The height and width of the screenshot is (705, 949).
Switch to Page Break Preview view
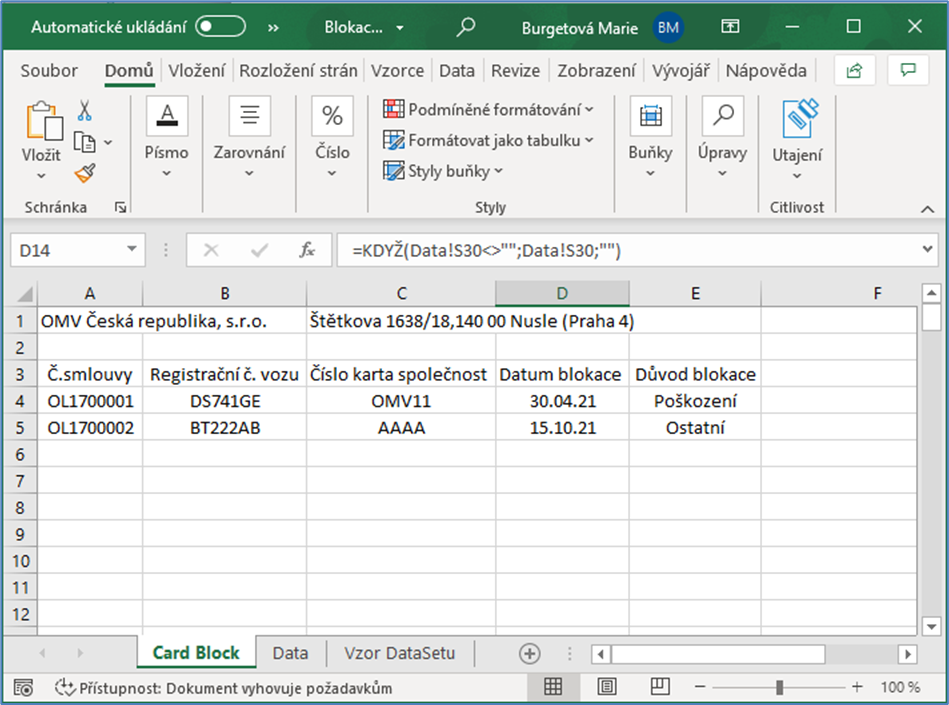pyautogui.click(x=659, y=687)
